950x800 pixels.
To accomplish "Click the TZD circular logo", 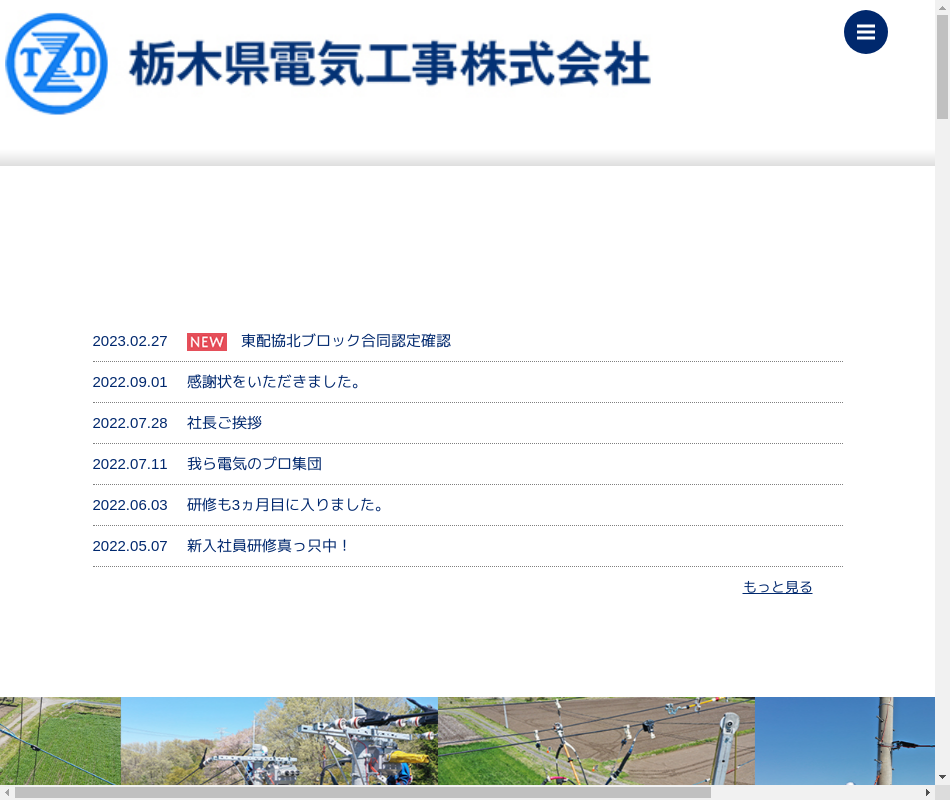I will tap(56, 64).
